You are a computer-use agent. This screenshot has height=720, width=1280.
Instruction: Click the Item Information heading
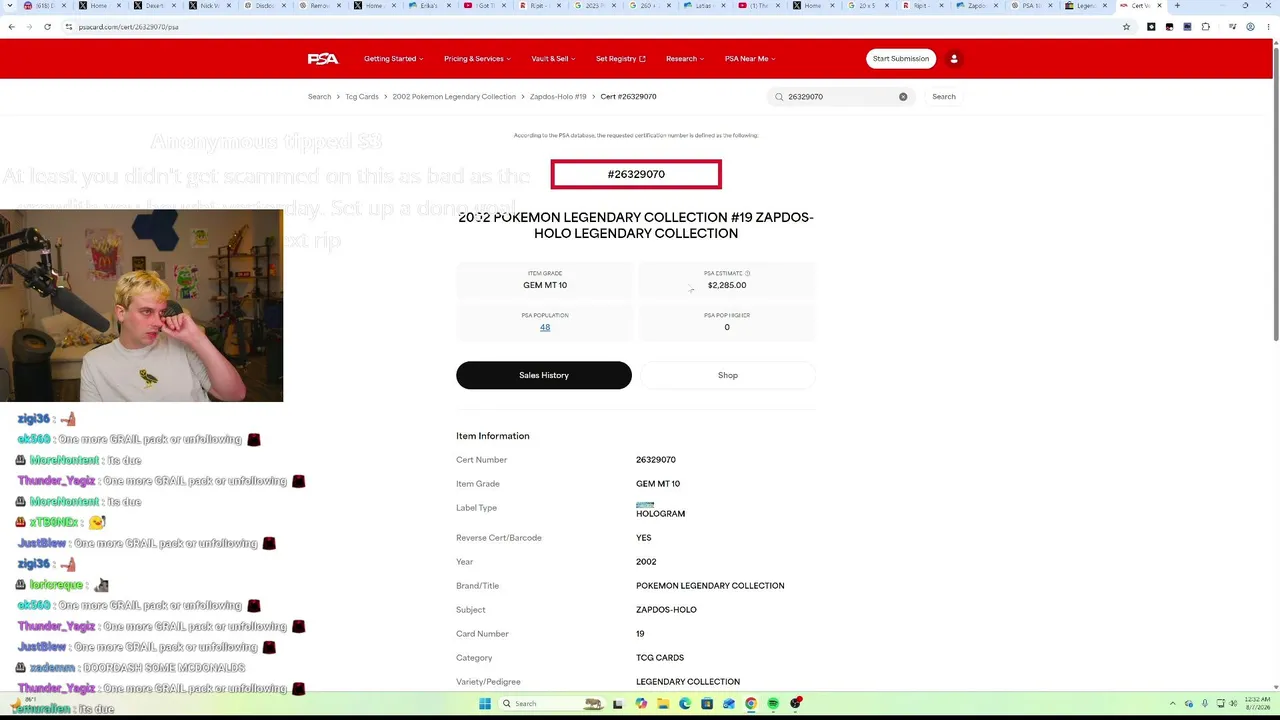click(x=493, y=436)
